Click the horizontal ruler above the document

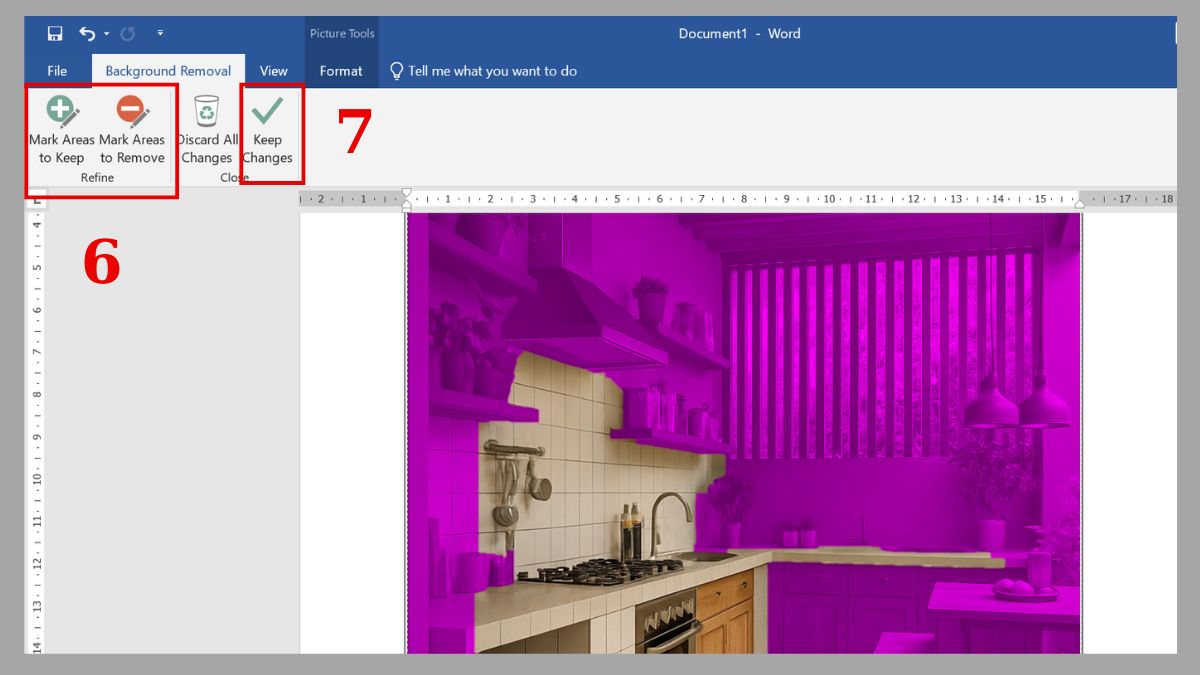click(700, 198)
